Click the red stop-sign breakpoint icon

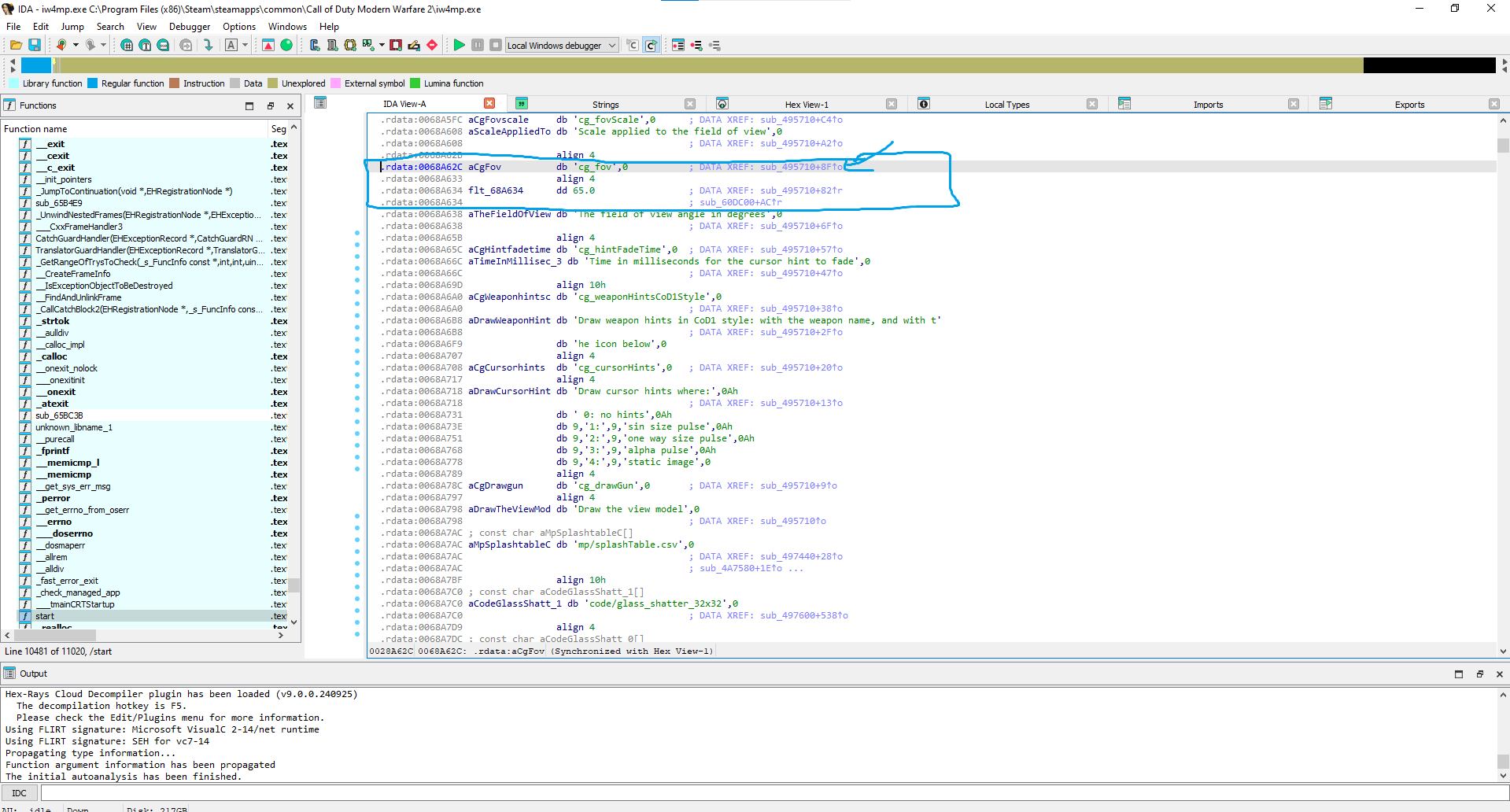pyautogui.click(x=432, y=45)
